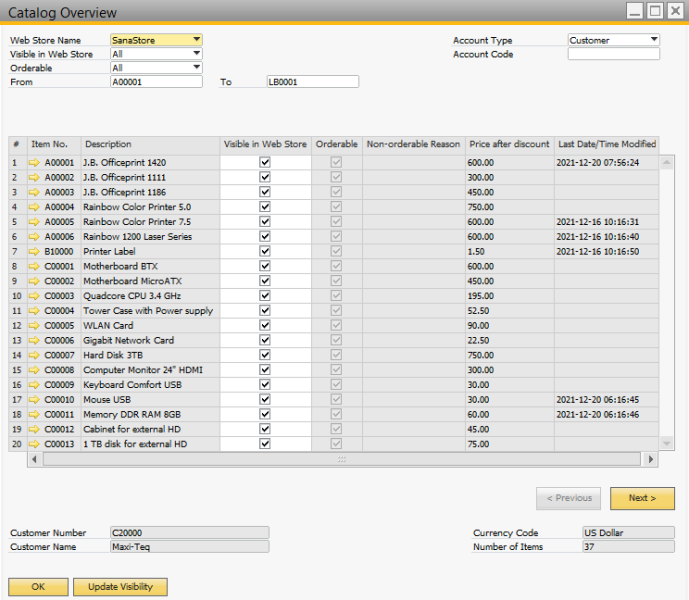Image resolution: width=689 pixels, height=600 pixels.
Task: Click the Description column header
Action: tap(150, 145)
